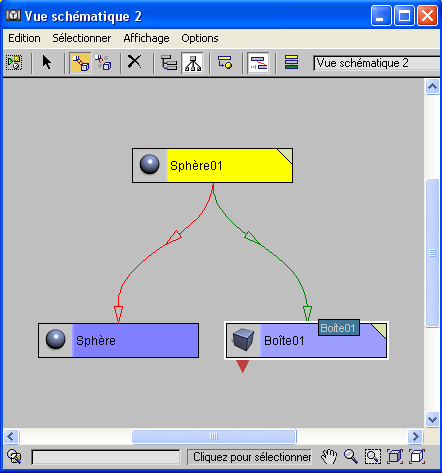Open the Vue schématique 2 name dropdown

pos(377,63)
